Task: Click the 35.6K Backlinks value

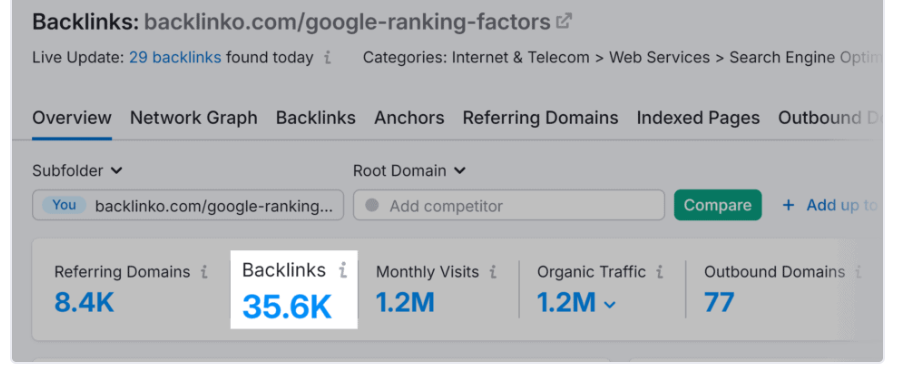Action: (287, 307)
